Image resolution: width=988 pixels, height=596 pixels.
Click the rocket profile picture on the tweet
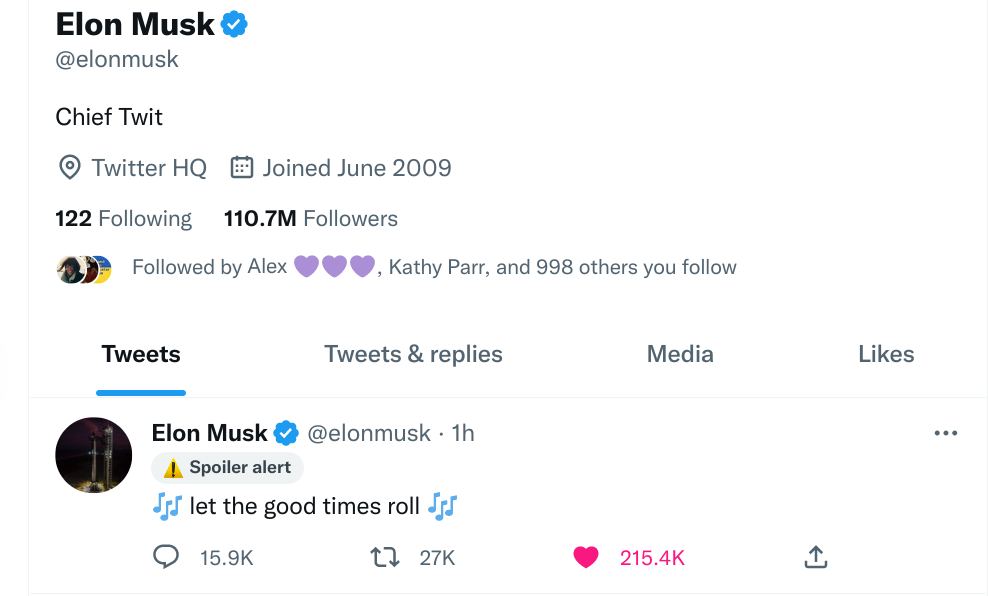(x=94, y=455)
